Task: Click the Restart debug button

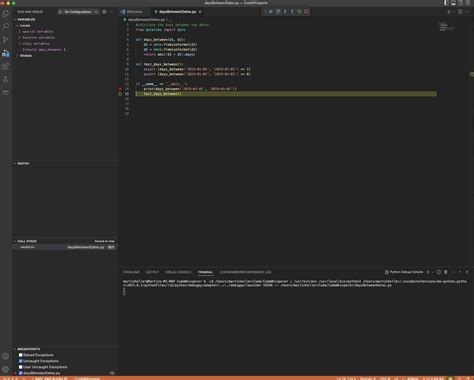Action: coord(299,12)
